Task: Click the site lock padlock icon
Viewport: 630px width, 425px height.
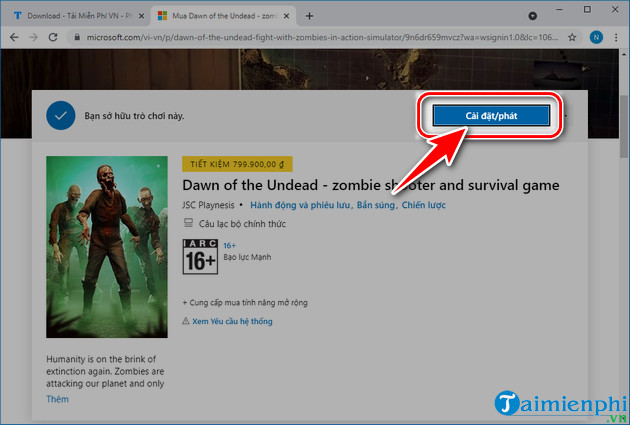Action: [77, 37]
